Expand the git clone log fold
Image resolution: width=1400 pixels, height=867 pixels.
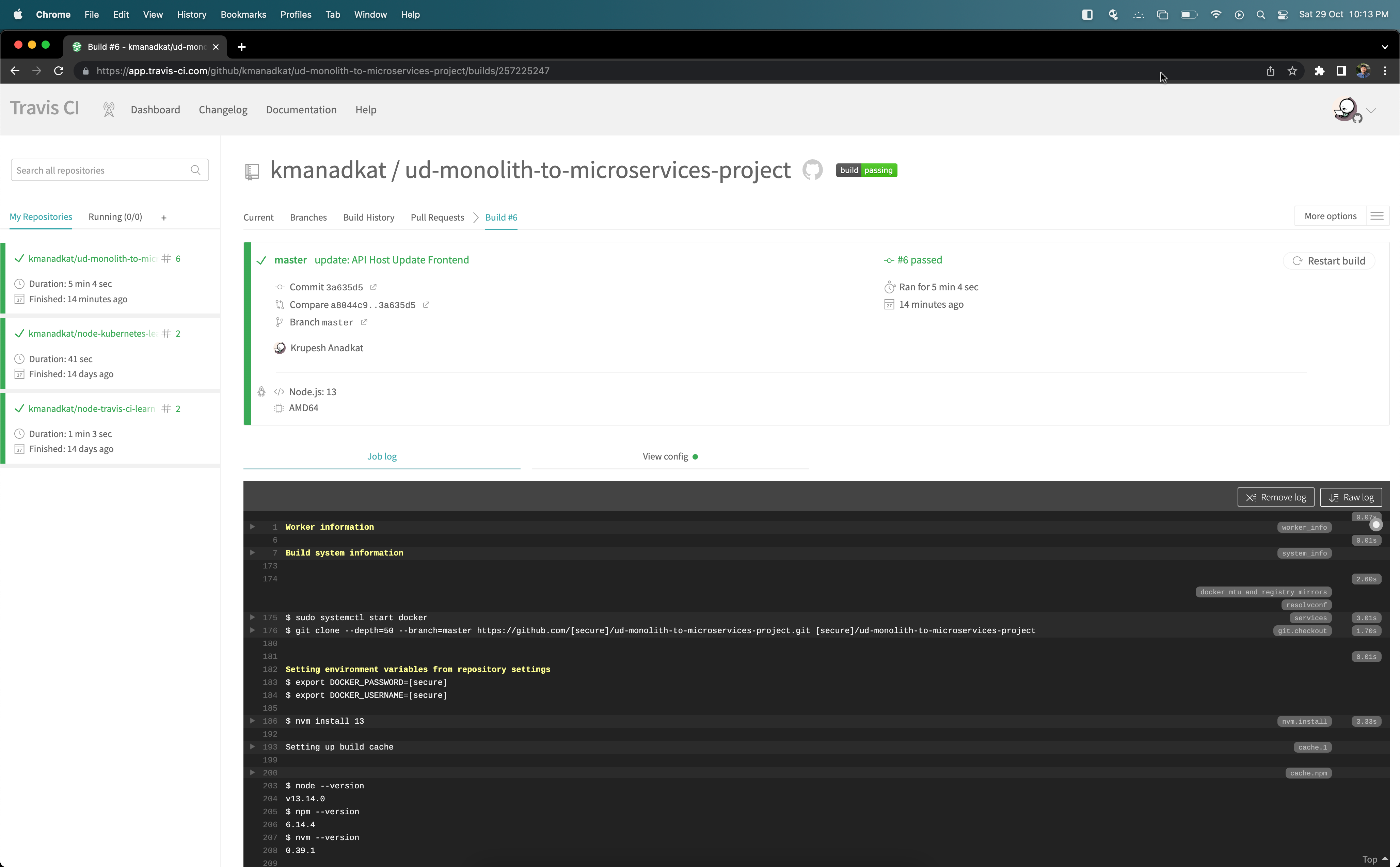(x=252, y=630)
